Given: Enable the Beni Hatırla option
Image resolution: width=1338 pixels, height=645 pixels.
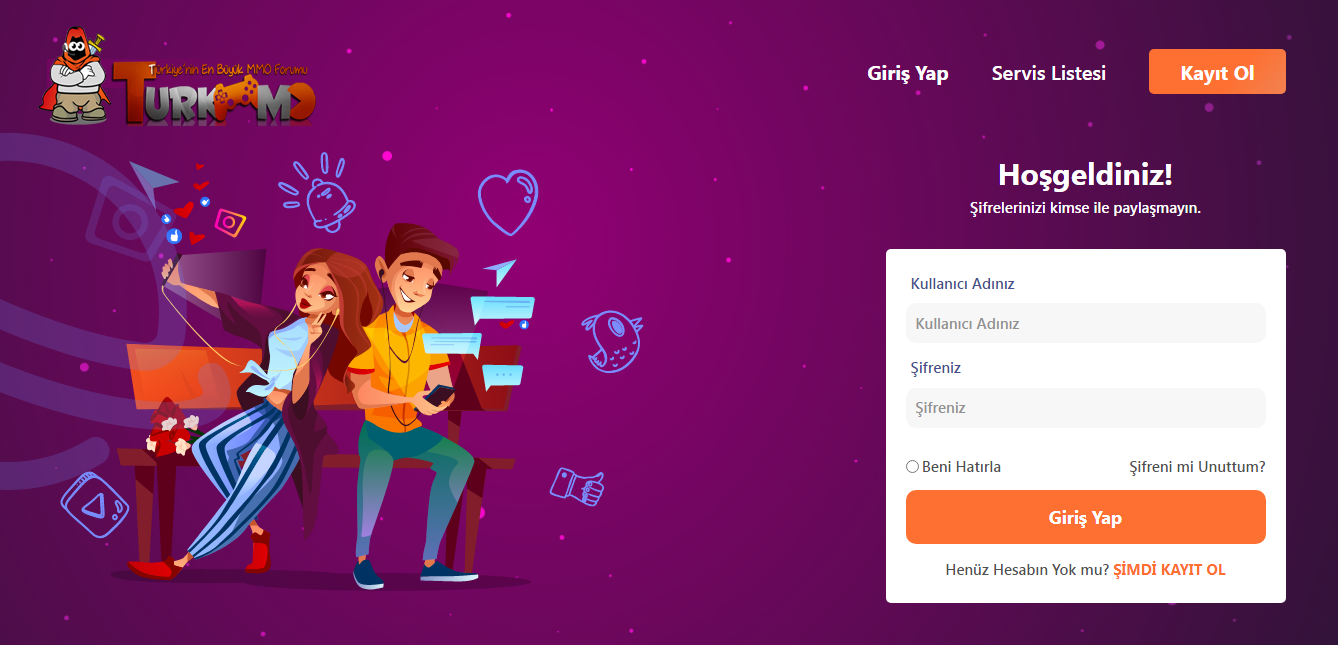Looking at the screenshot, I should [912, 467].
